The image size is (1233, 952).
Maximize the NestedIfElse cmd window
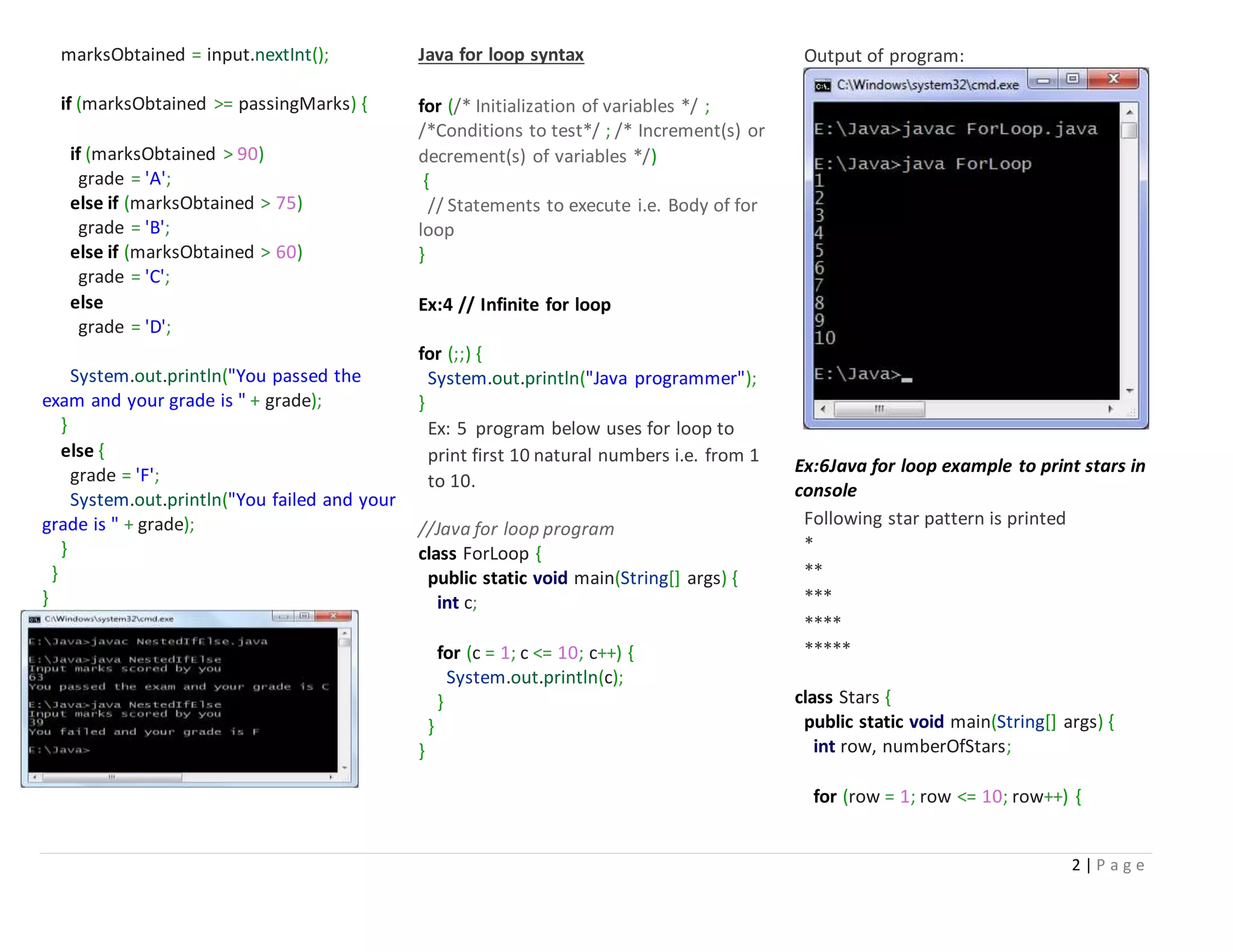pos(304,616)
